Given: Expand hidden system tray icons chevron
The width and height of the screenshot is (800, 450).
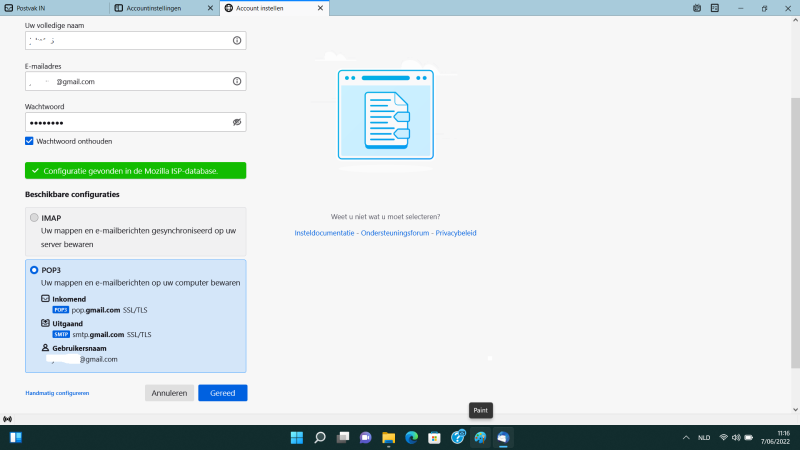Looking at the screenshot, I should pyautogui.click(x=686, y=438).
